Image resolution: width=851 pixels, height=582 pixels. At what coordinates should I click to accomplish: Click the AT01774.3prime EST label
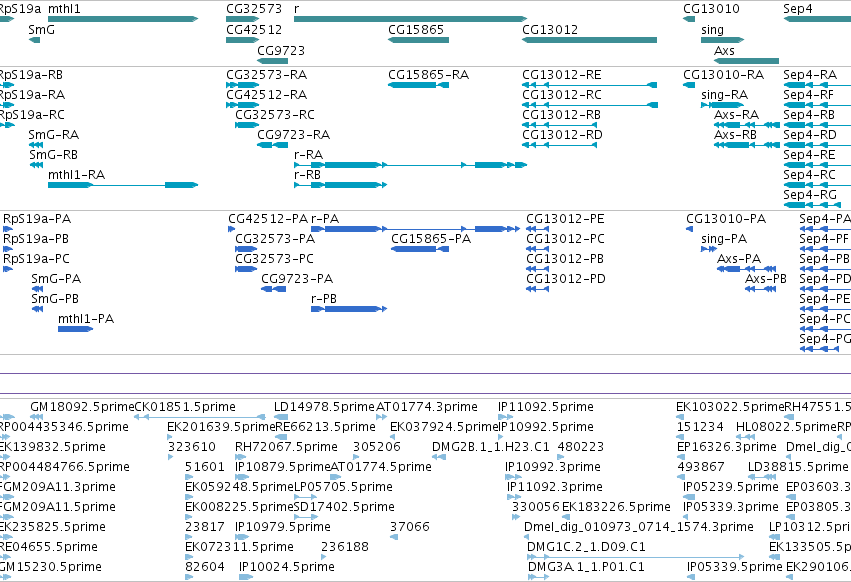(x=427, y=407)
